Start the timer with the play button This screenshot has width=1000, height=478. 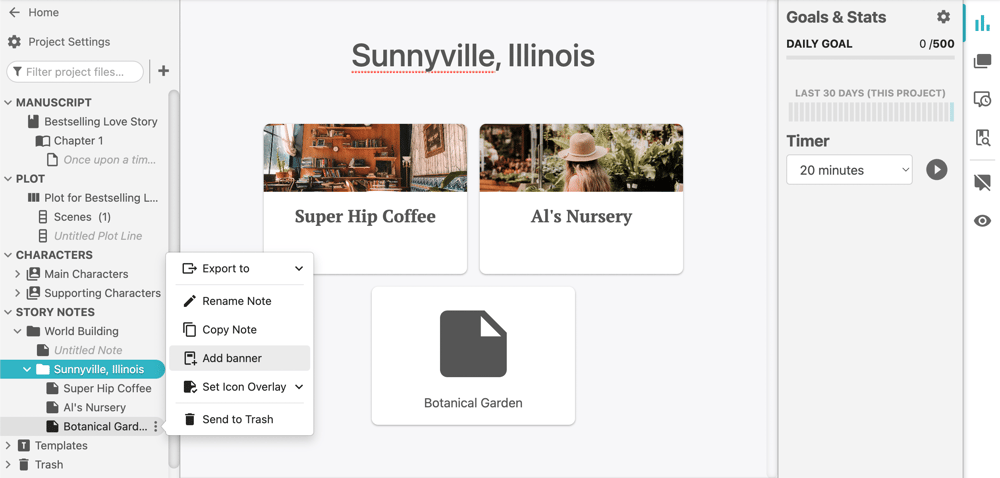937,170
